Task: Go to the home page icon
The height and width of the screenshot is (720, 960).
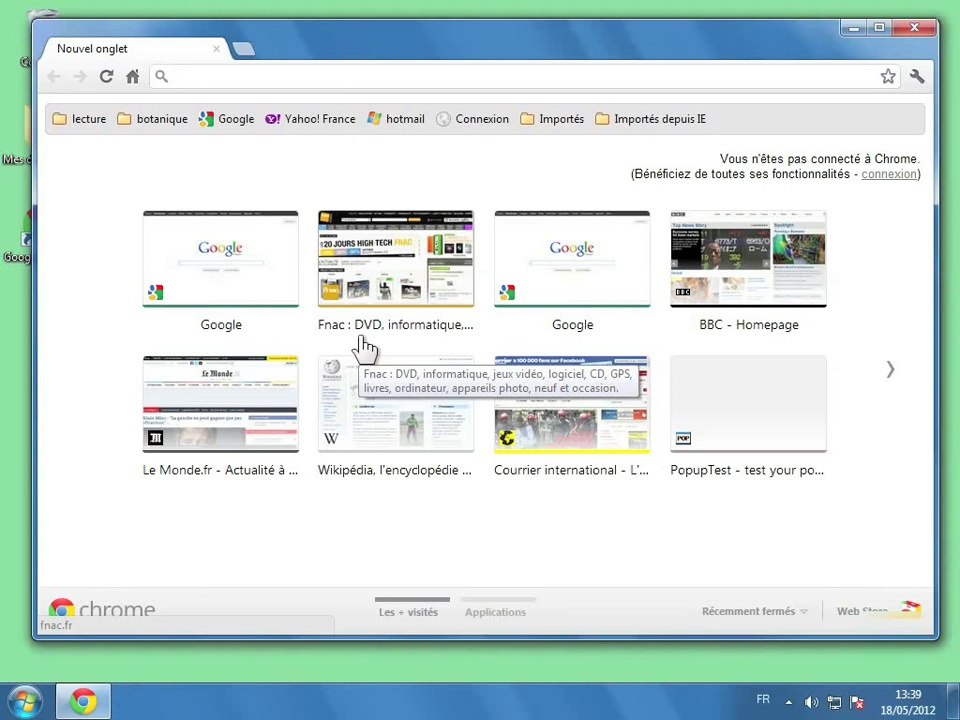Action: click(x=133, y=77)
